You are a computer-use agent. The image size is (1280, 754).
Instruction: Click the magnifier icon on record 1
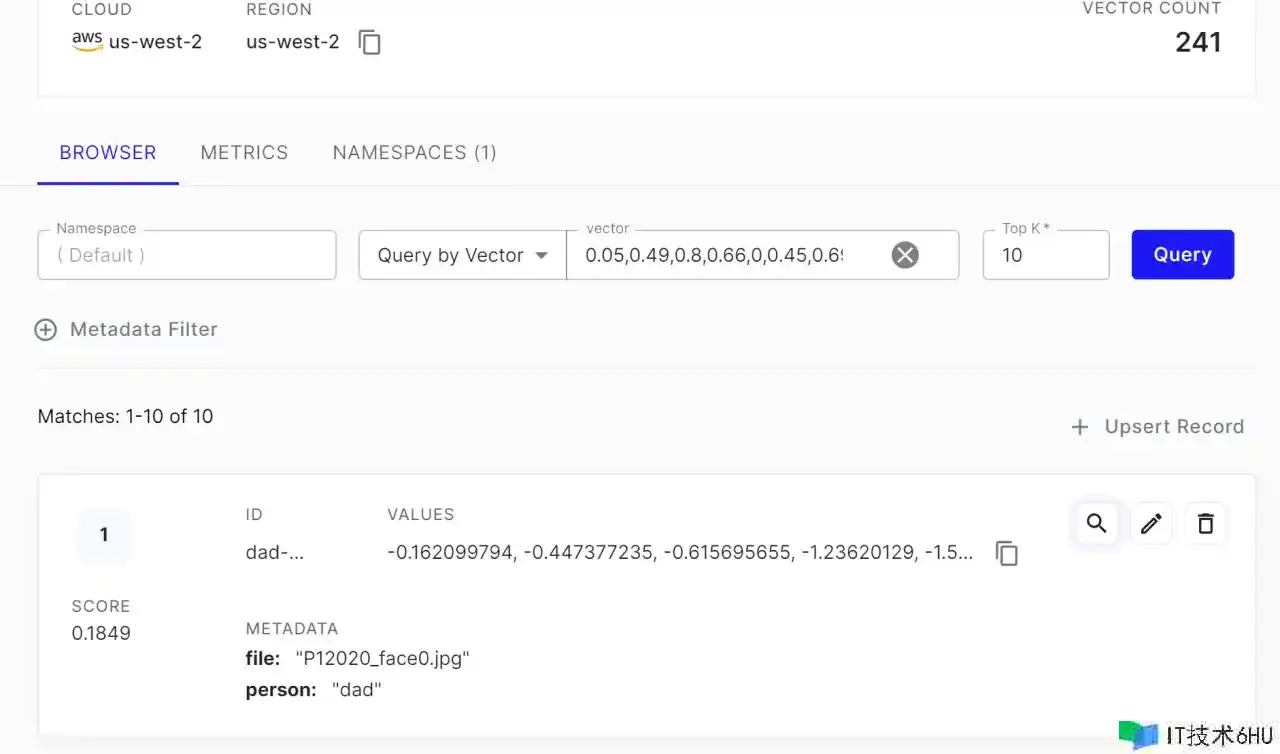(x=1096, y=523)
